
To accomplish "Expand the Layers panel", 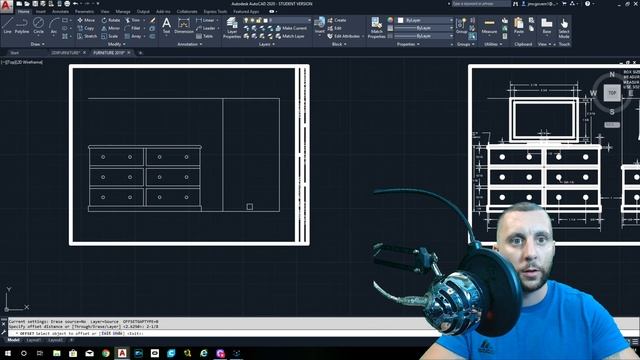I will [267, 44].
